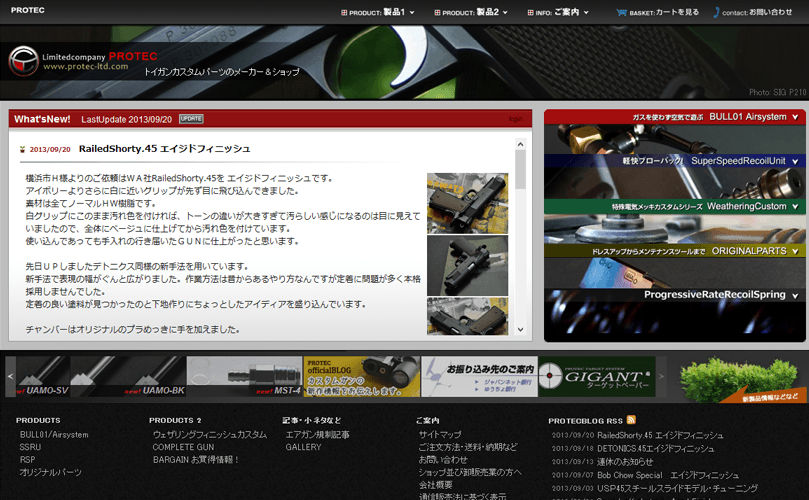The width and height of the screenshot is (809, 500).
Task: Open third pistol photo thumbnail
Action: pyautogui.click(x=467, y=316)
